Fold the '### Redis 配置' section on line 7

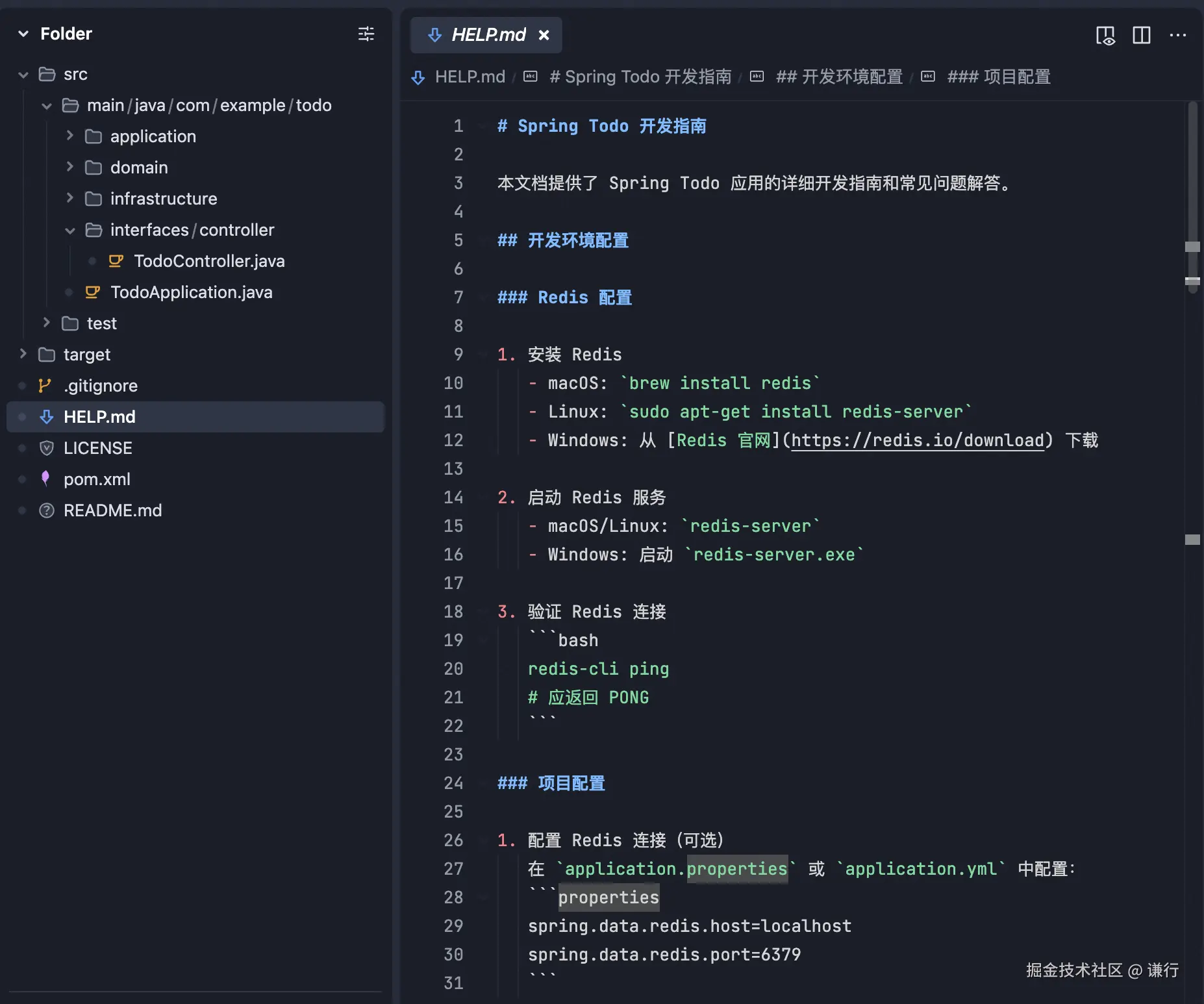(483, 297)
